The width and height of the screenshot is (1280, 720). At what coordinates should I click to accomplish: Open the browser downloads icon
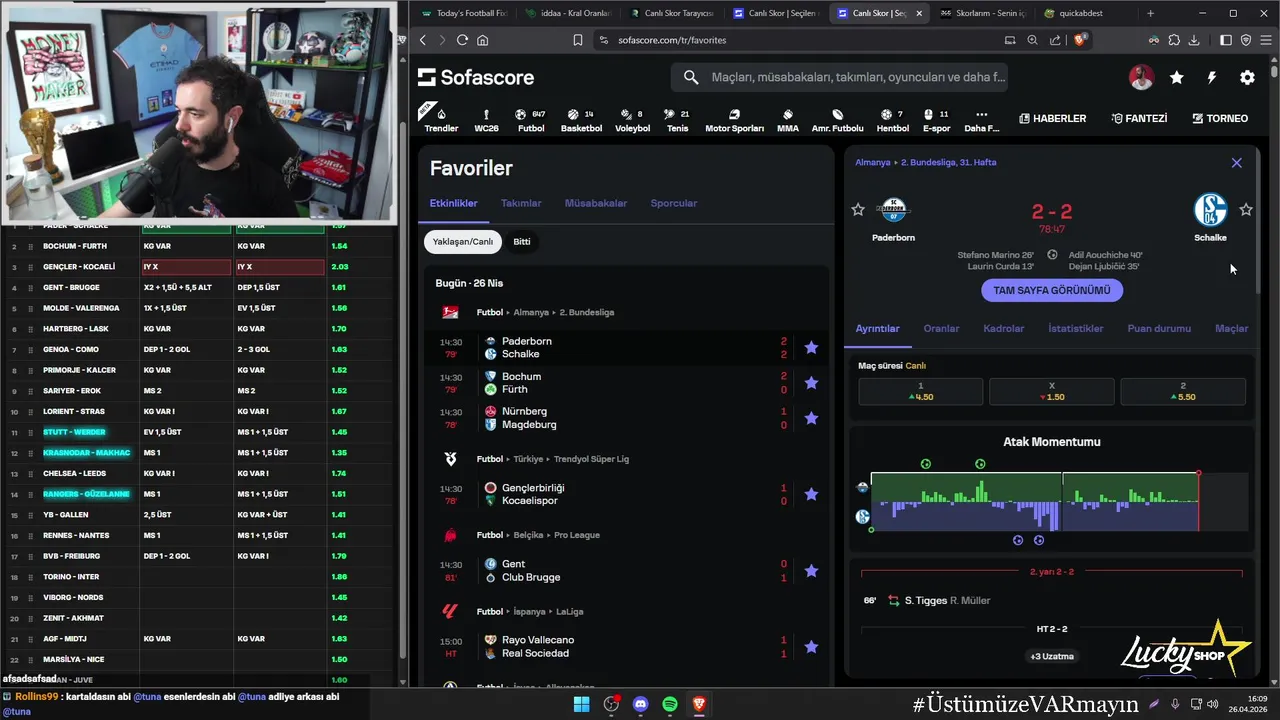click(x=1193, y=40)
